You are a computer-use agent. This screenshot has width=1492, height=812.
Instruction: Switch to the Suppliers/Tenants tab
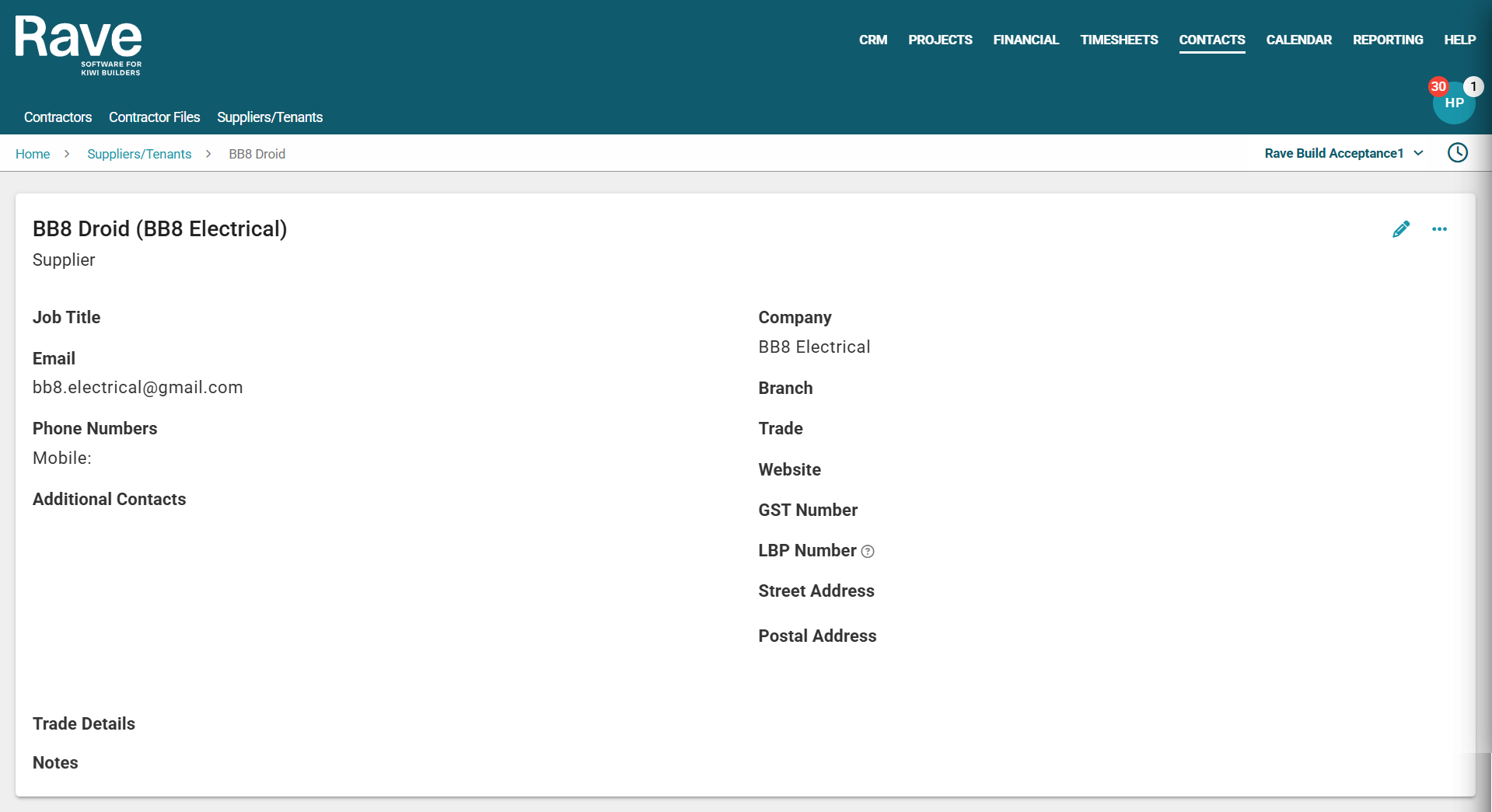270,117
